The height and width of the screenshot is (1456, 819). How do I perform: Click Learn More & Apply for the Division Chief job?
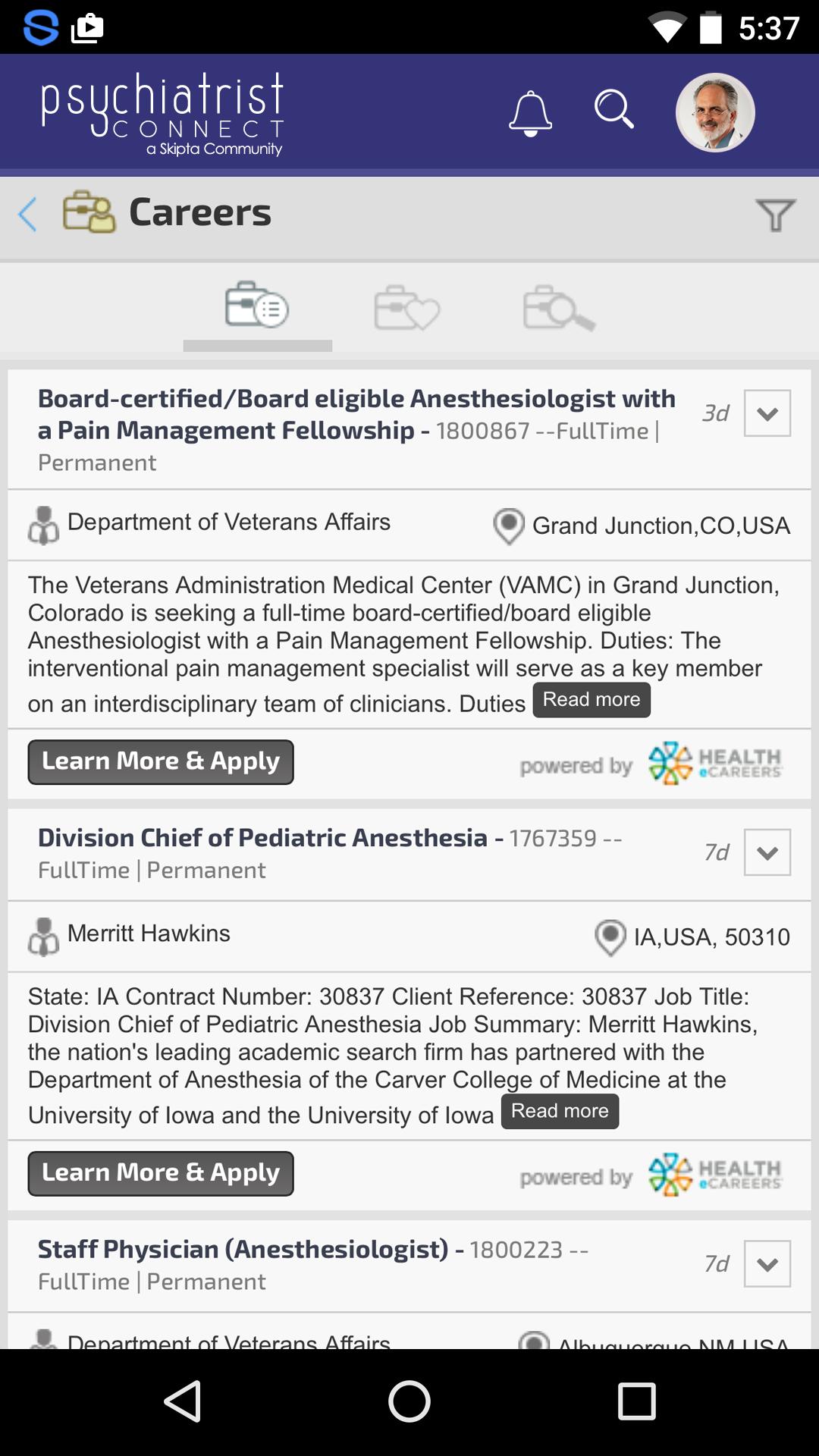pos(161,1174)
